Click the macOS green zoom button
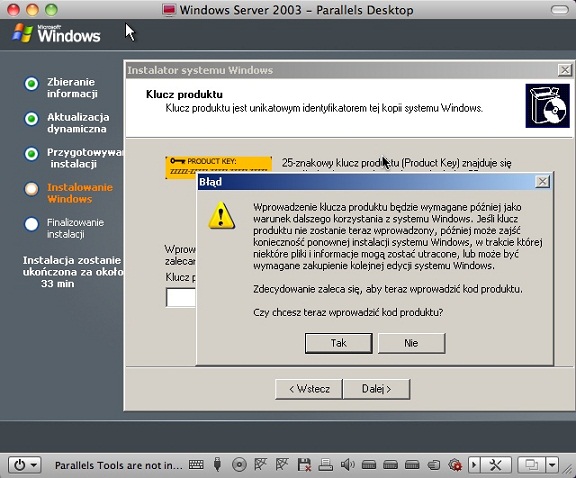This screenshot has height=478, width=576. coord(51,10)
